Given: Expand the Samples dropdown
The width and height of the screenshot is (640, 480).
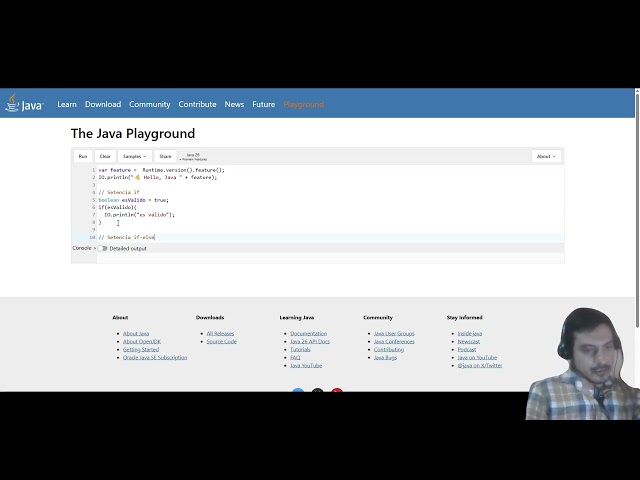Looking at the screenshot, I should [135, 156].
